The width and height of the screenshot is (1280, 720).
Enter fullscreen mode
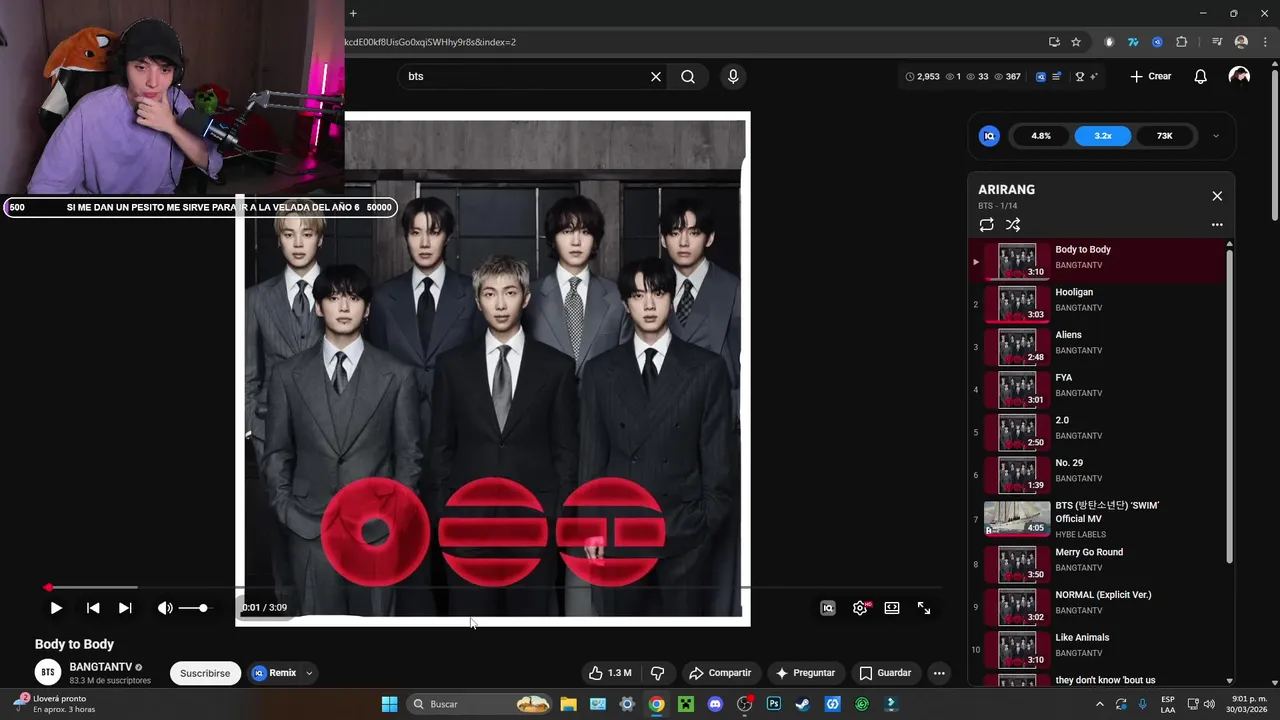tap(924, 608)
